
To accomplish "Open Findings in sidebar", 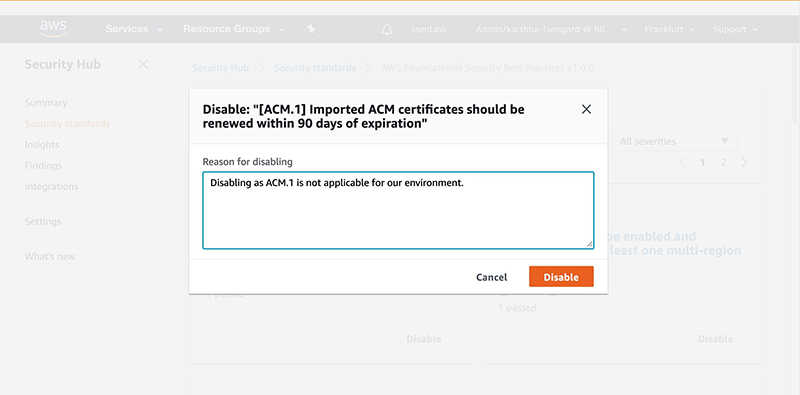I will (43, 165).
